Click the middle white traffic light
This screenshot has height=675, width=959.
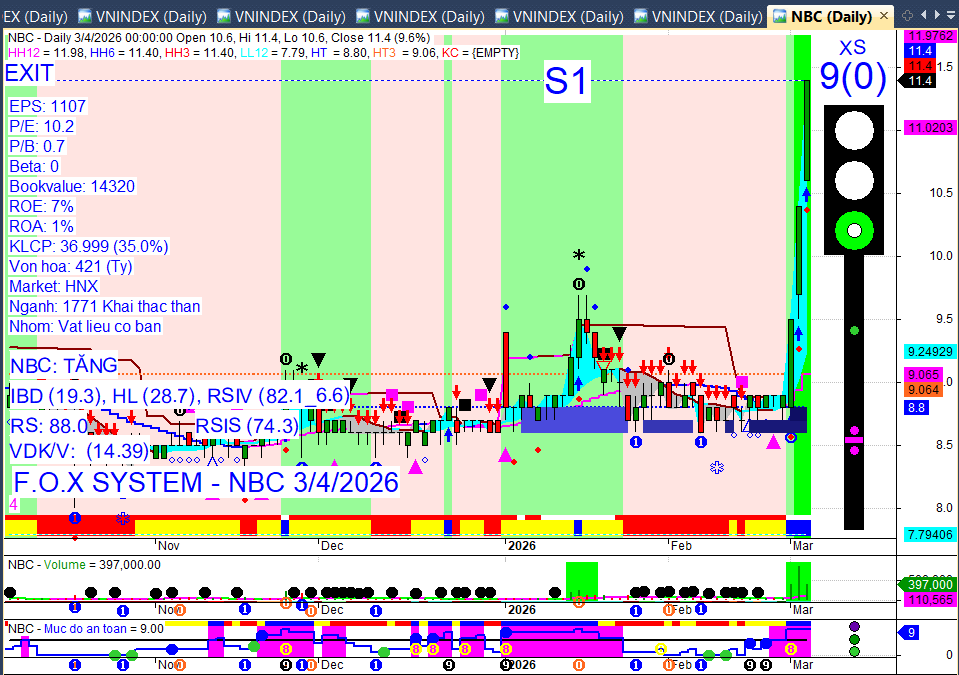pyautogui.click(x=854, y=180)
